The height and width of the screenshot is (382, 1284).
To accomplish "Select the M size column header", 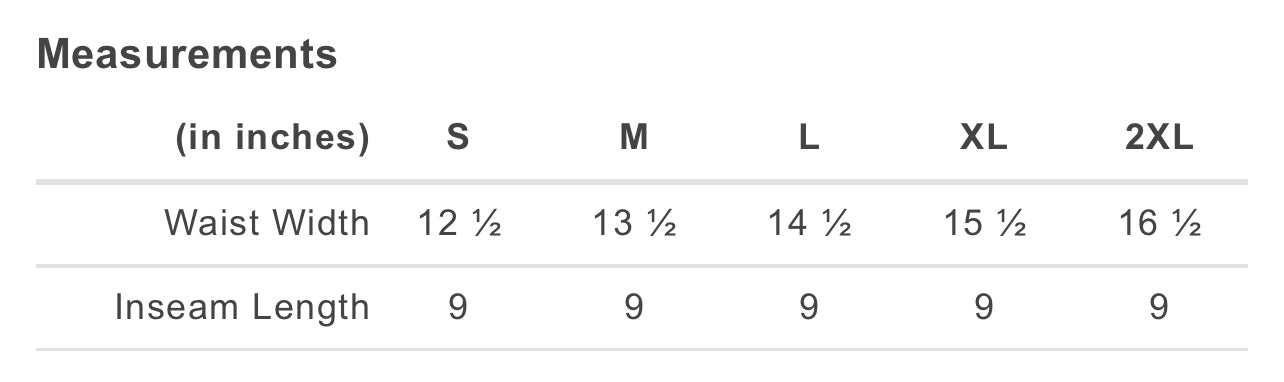I will coord(634,138).
